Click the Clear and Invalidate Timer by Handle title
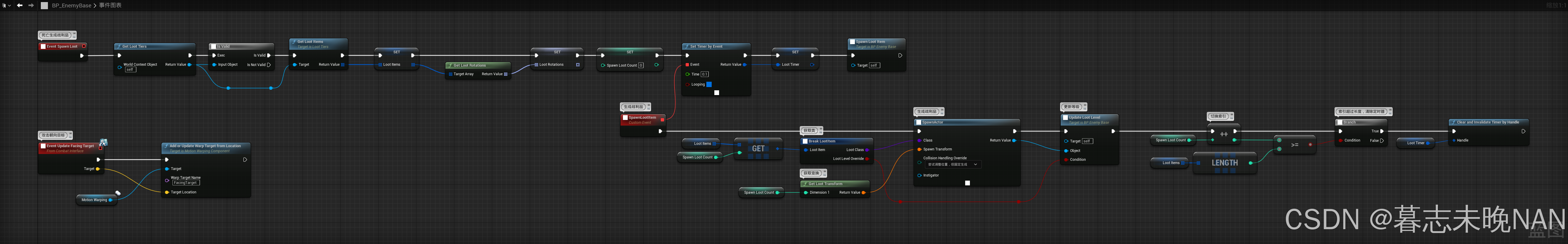The image size is (1568, 244). point(1488,123)
